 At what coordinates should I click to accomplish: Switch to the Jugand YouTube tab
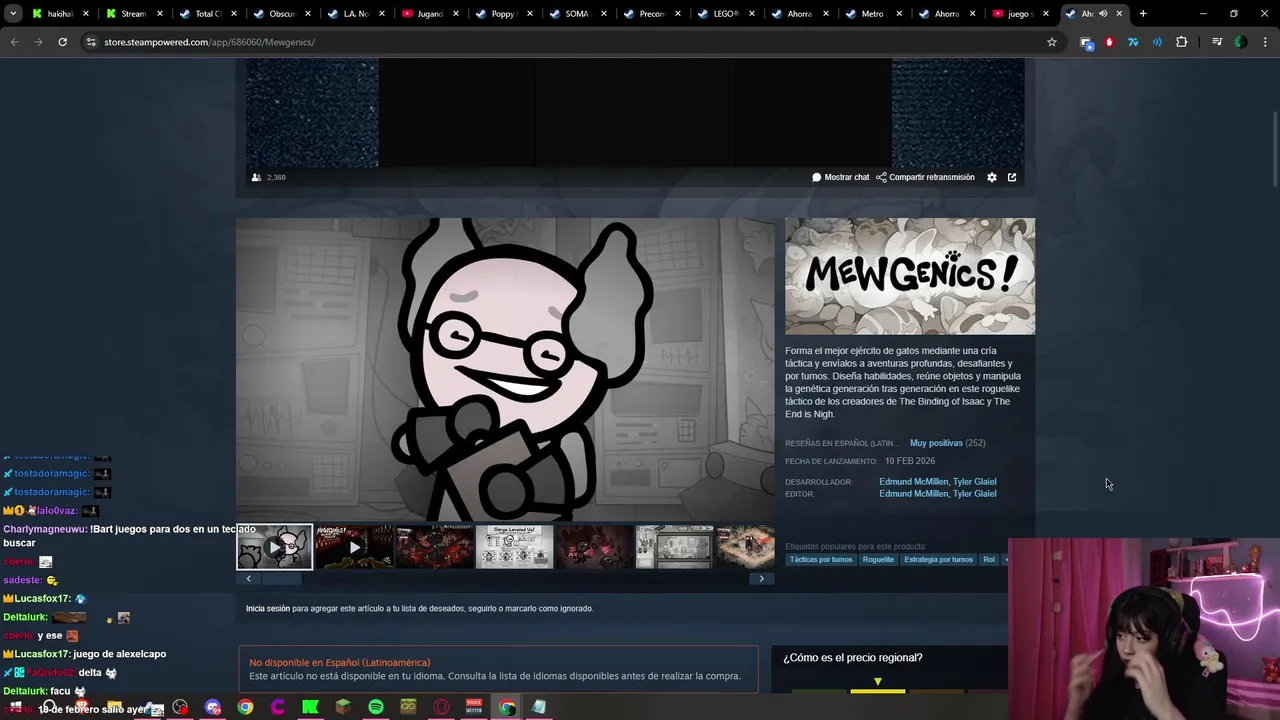[429, 14]
